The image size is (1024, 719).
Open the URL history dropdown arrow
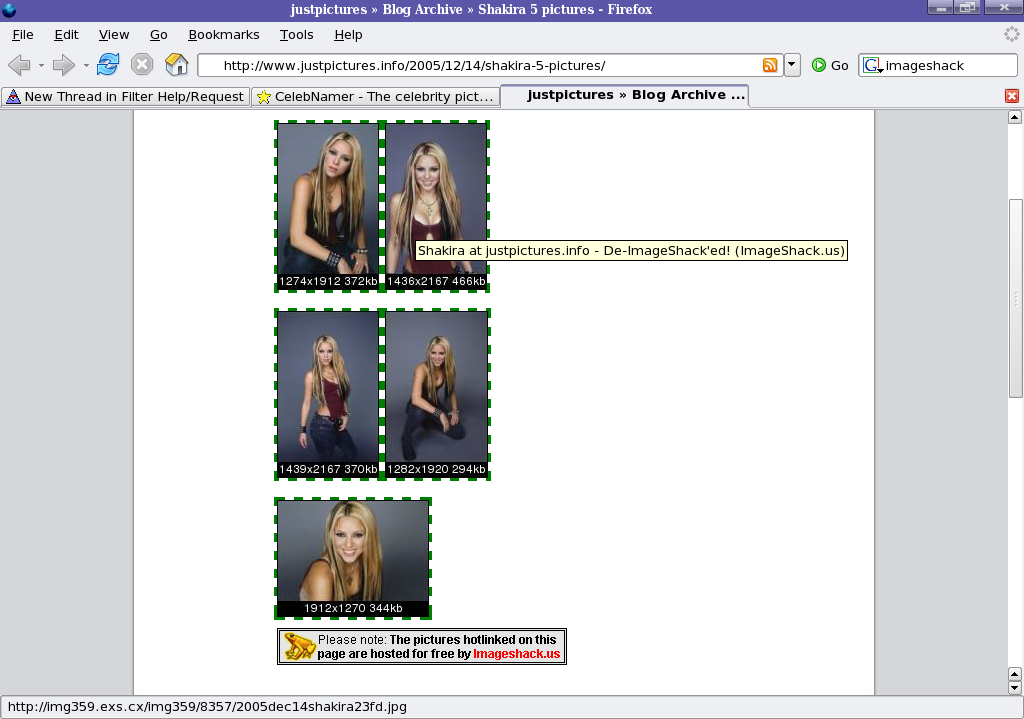pos(792,65)
